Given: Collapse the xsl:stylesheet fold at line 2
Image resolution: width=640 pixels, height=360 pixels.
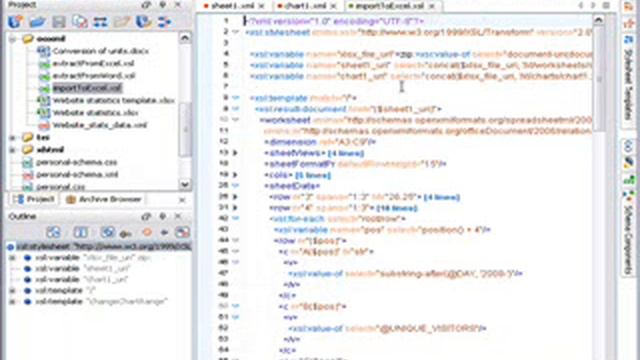Looking at the screenshot, I should pyautogui.click(x=236, y=32).
